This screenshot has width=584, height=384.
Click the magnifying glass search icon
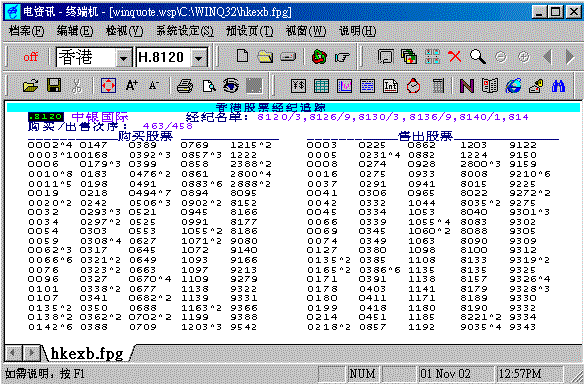pos(477,57)
